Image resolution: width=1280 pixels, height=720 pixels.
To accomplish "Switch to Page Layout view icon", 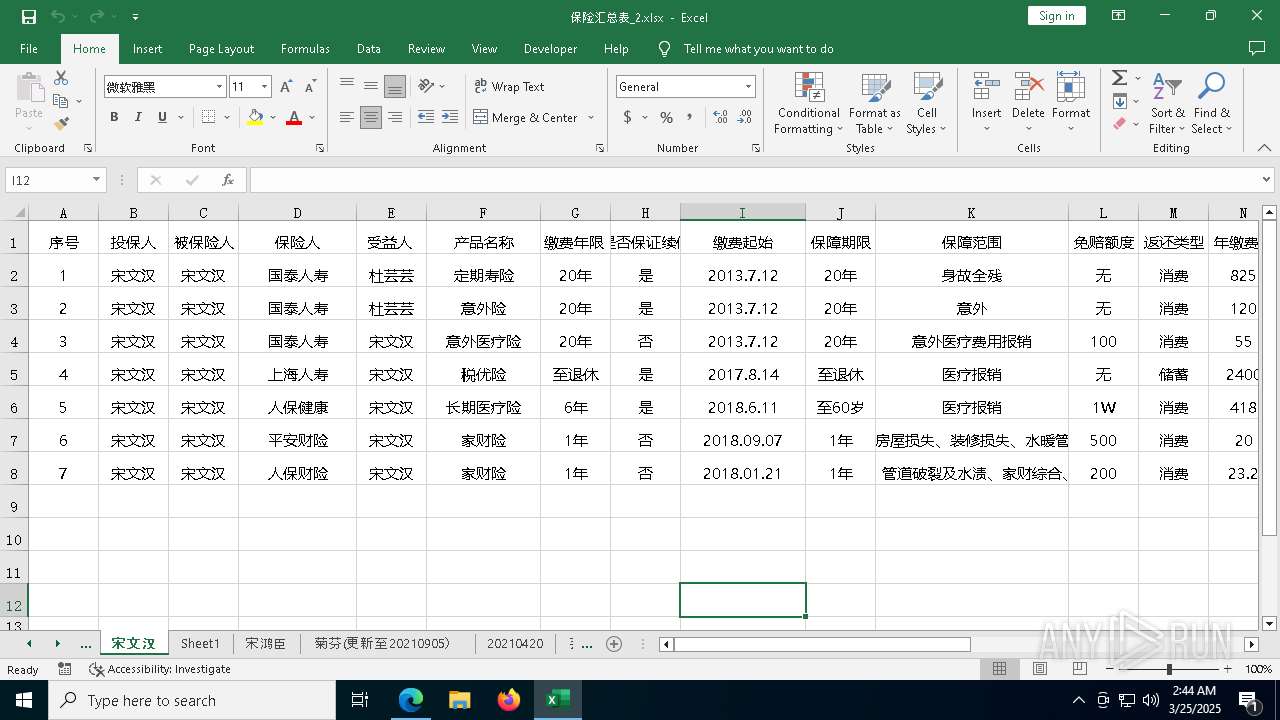I will coord(1040,669).
